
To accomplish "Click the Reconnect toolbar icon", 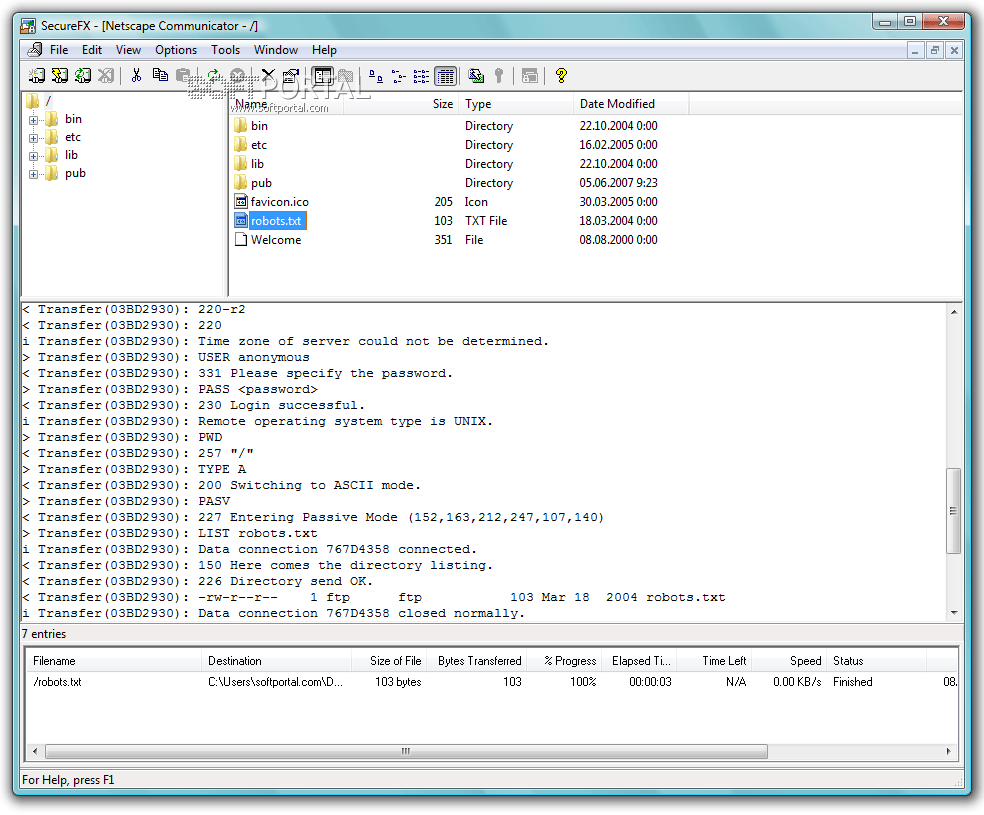I will (83, 76).
